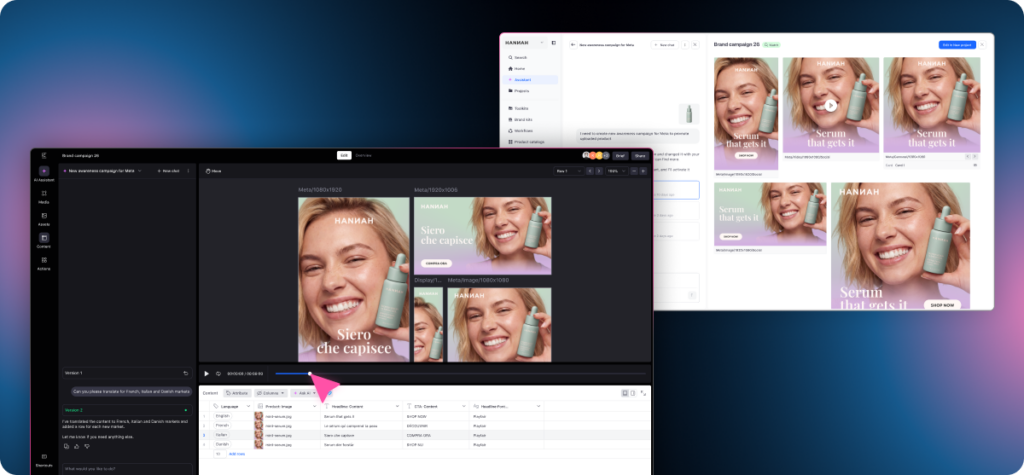Start a New chat in the editor chat panel
Screen dimensions: 1024x475
168,171
